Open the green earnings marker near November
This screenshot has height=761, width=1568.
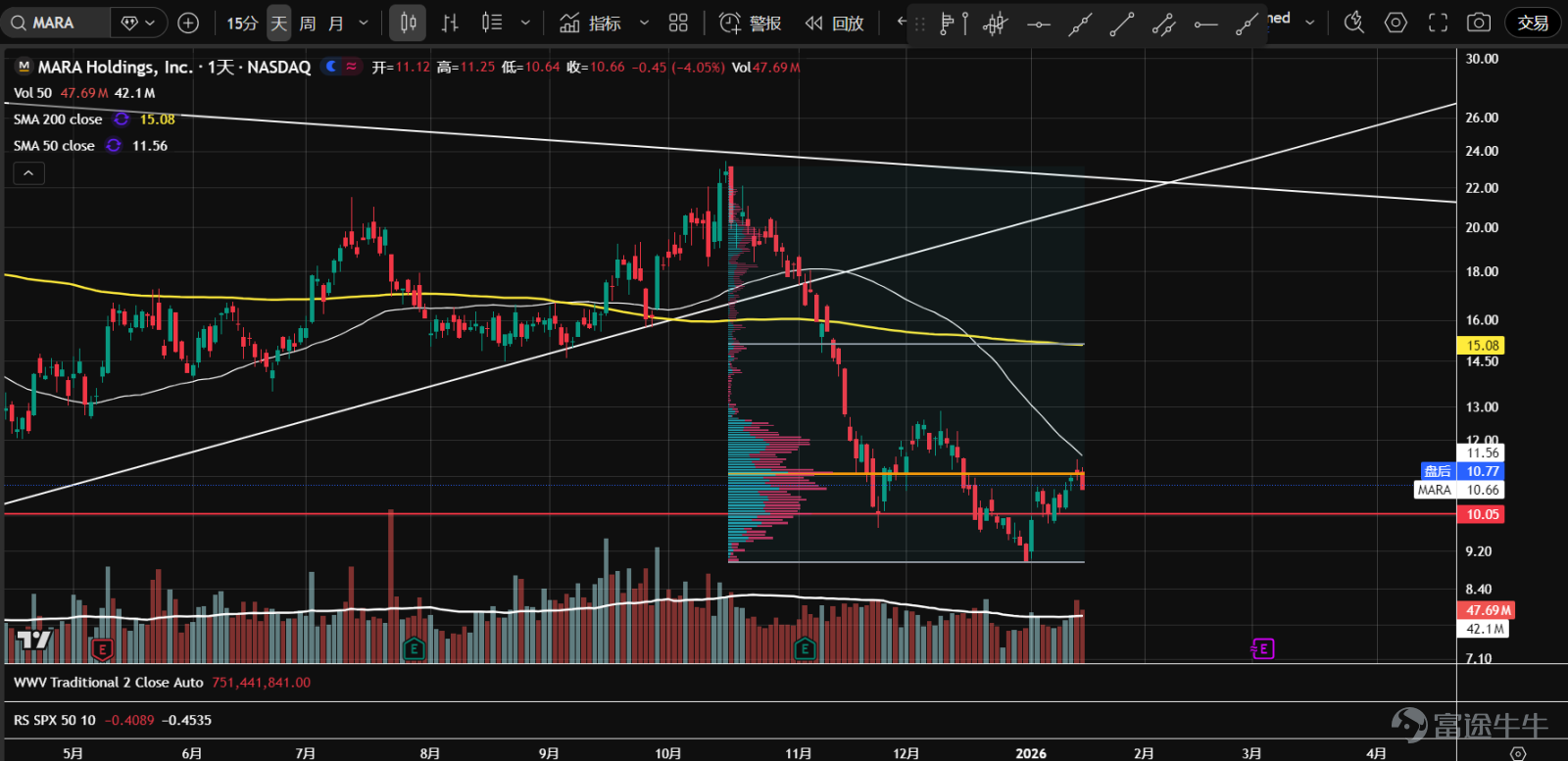[x=805, y=648]
